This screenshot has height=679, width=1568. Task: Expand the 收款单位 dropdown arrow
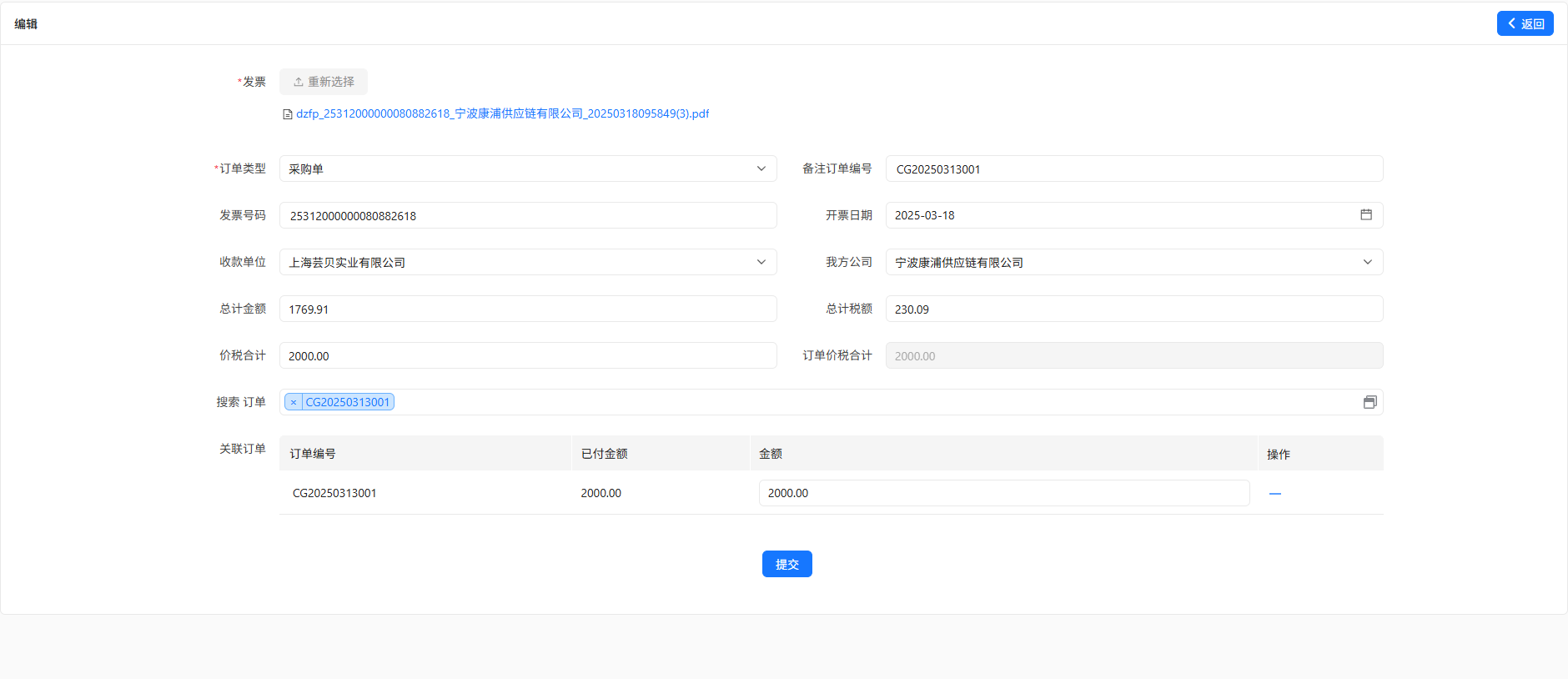pyautogui.click(x=761, y=262)
